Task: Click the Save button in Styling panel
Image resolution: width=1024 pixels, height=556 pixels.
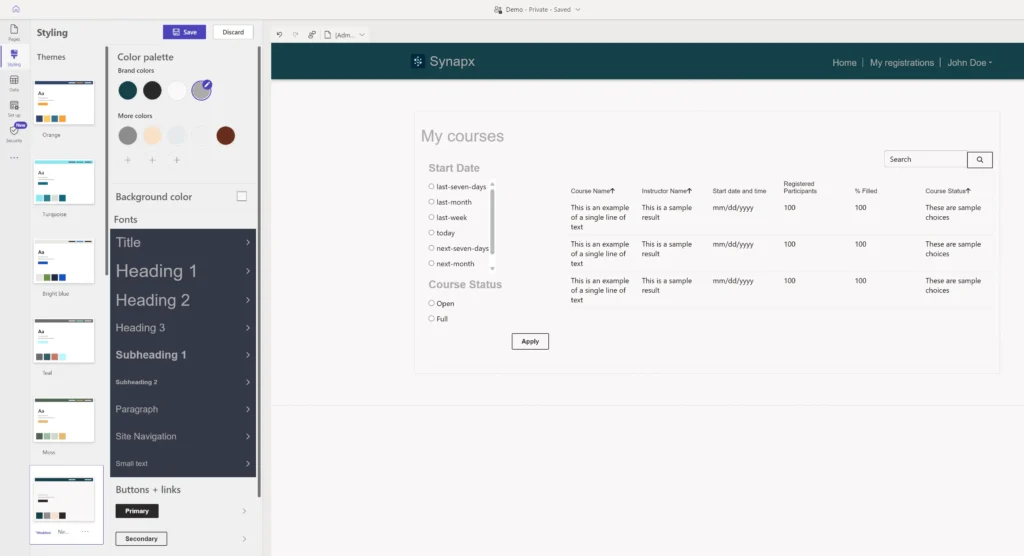Action: pyautogui.click(x=183, y=32)
